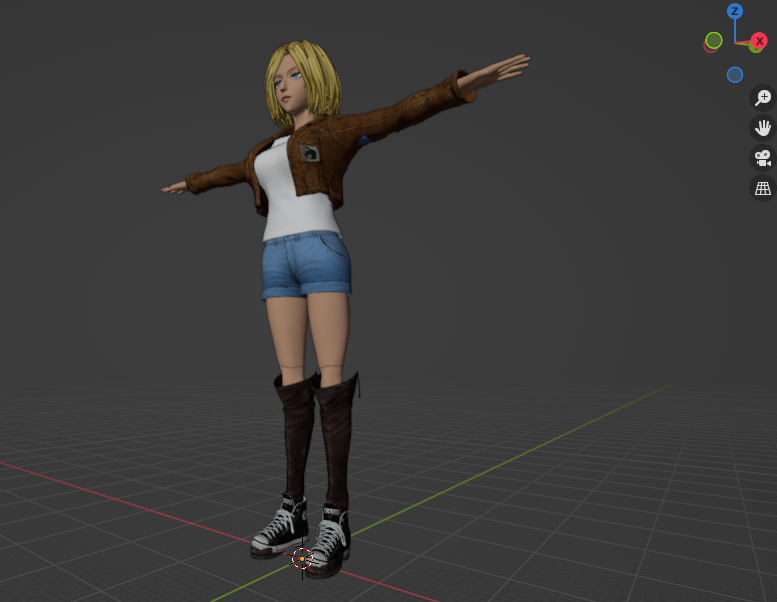Click the Pan view hand icon

[x=763, y=128]
